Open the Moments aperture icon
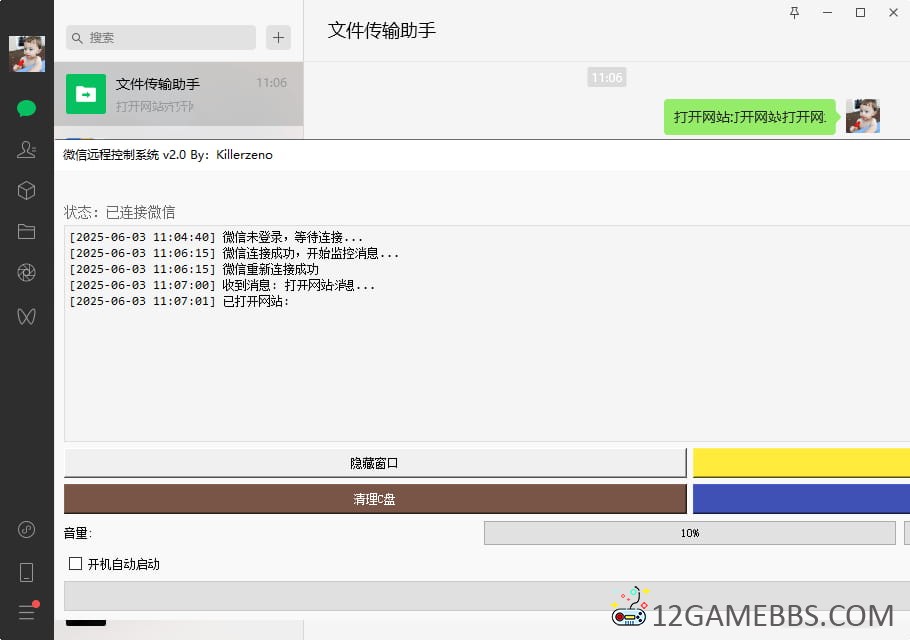 pyautogui.click(x=26, y=272)
